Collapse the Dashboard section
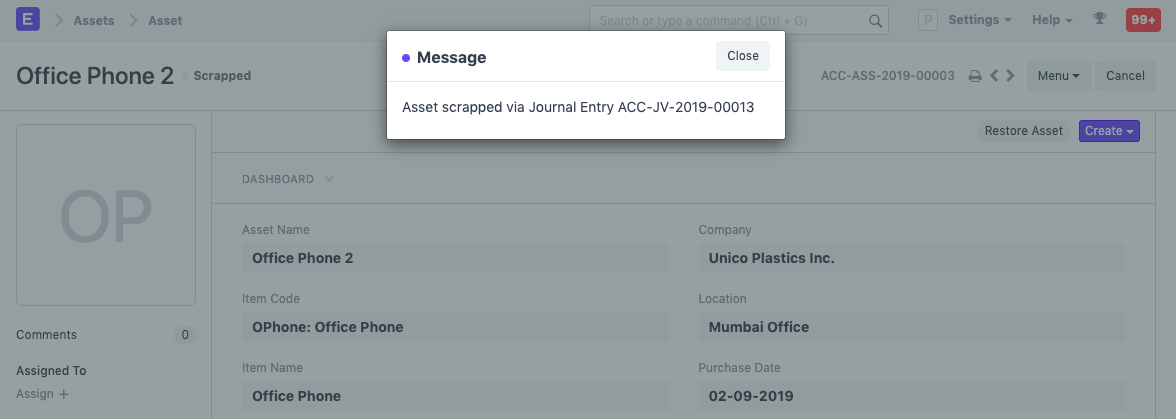 tap(288, 179)
